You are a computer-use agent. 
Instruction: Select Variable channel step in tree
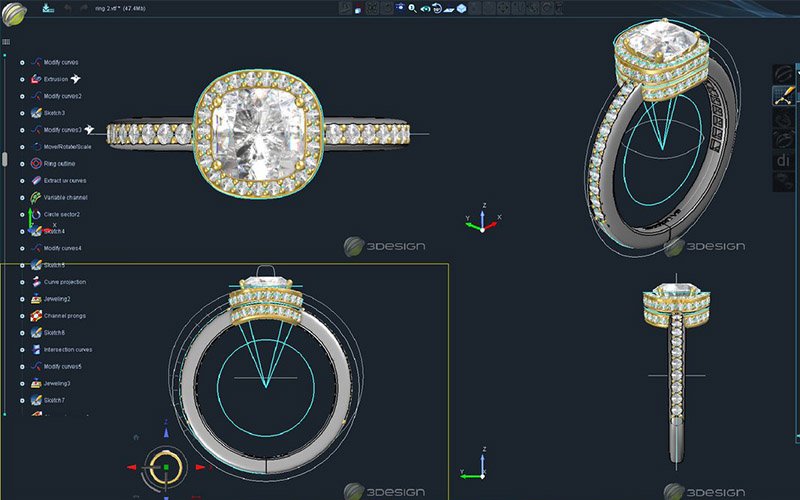pyautogui.click(x=65, y=197)
